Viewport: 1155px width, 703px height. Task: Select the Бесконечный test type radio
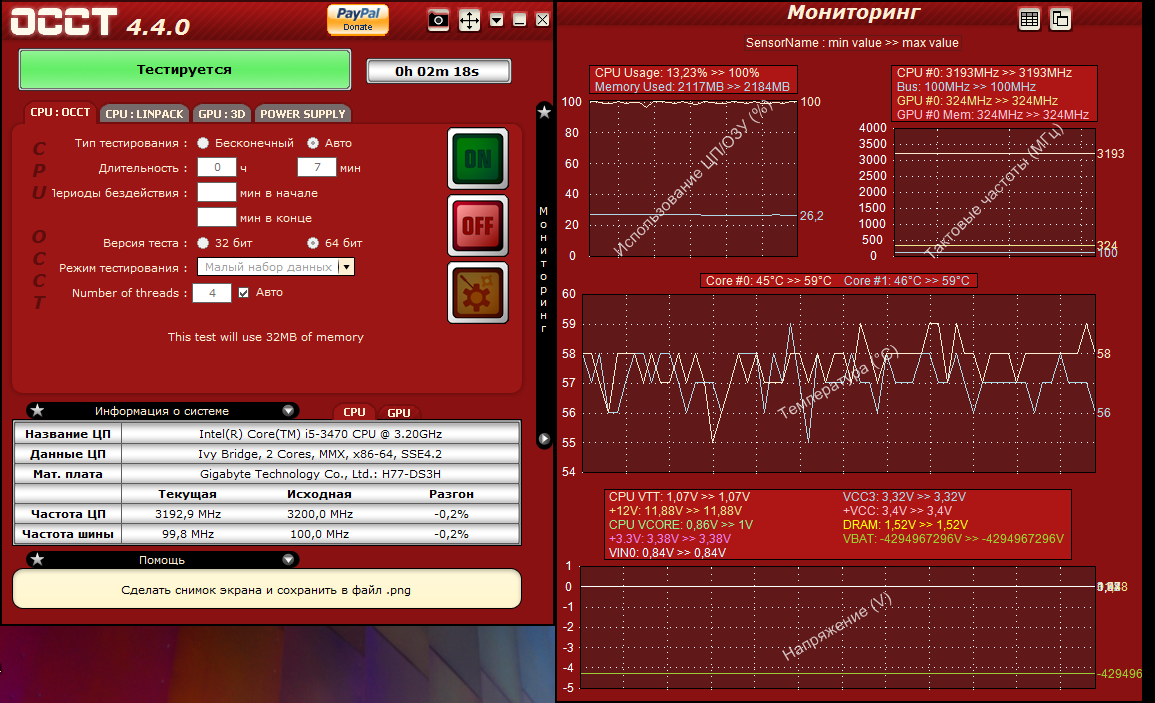tap(203, 143)
